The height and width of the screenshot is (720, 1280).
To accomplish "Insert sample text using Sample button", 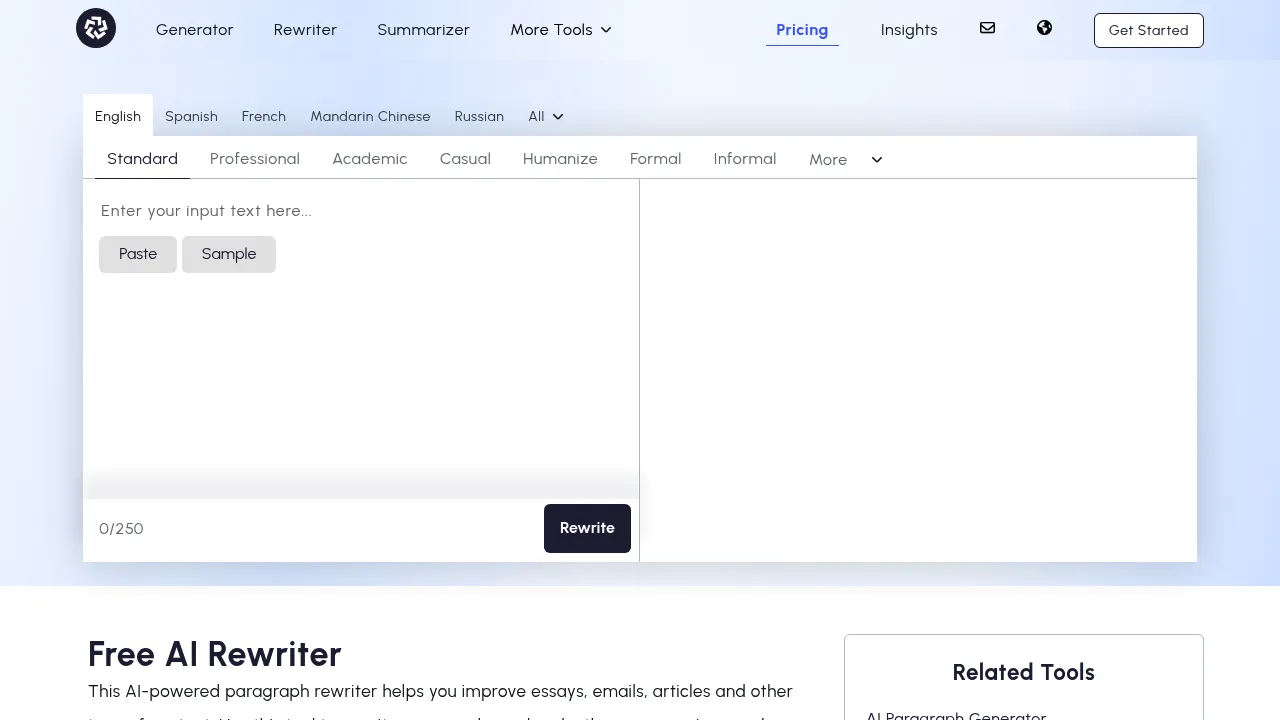I will [228, 254].
